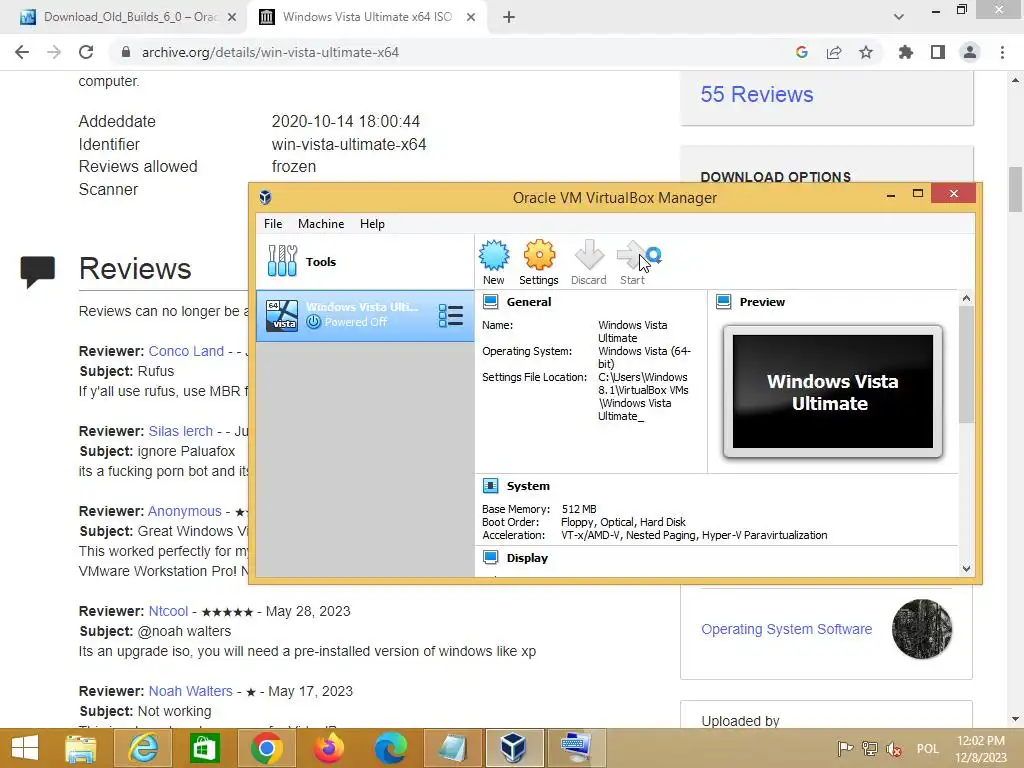
Task: Click the DOWNLOAD OPTIONS heading
Action: [775, 177]
